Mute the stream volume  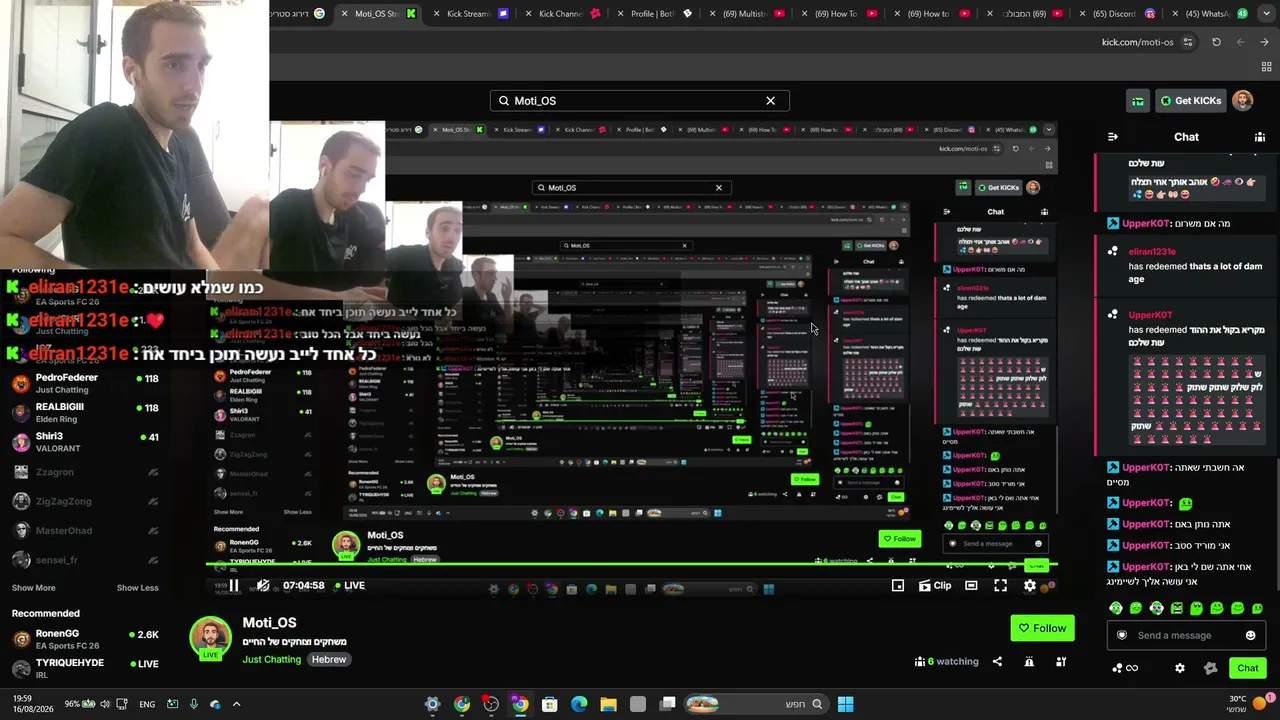point(263,586)
